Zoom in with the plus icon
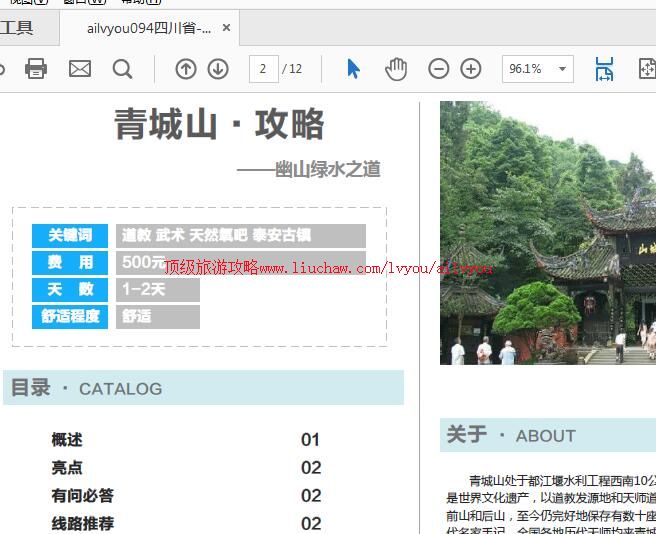Viewport: 656px width, 534px height. (471, 68)
